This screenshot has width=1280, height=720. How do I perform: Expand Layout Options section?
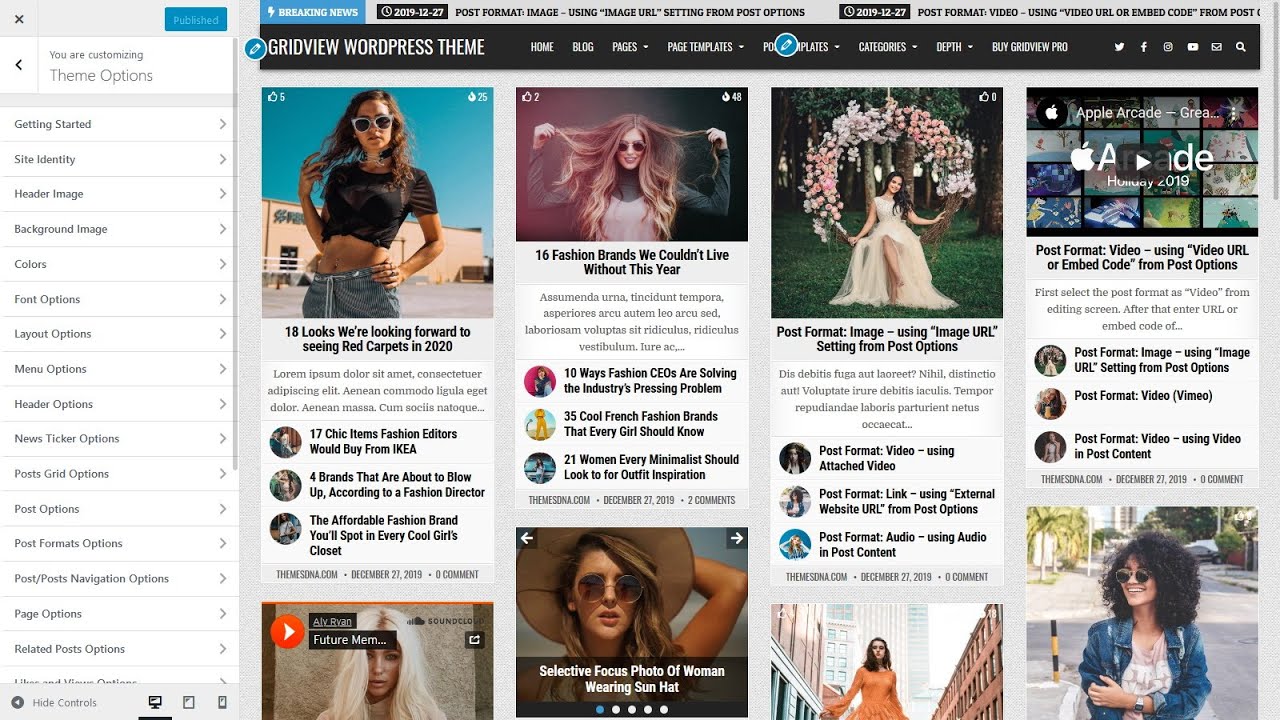pos(119,334)
